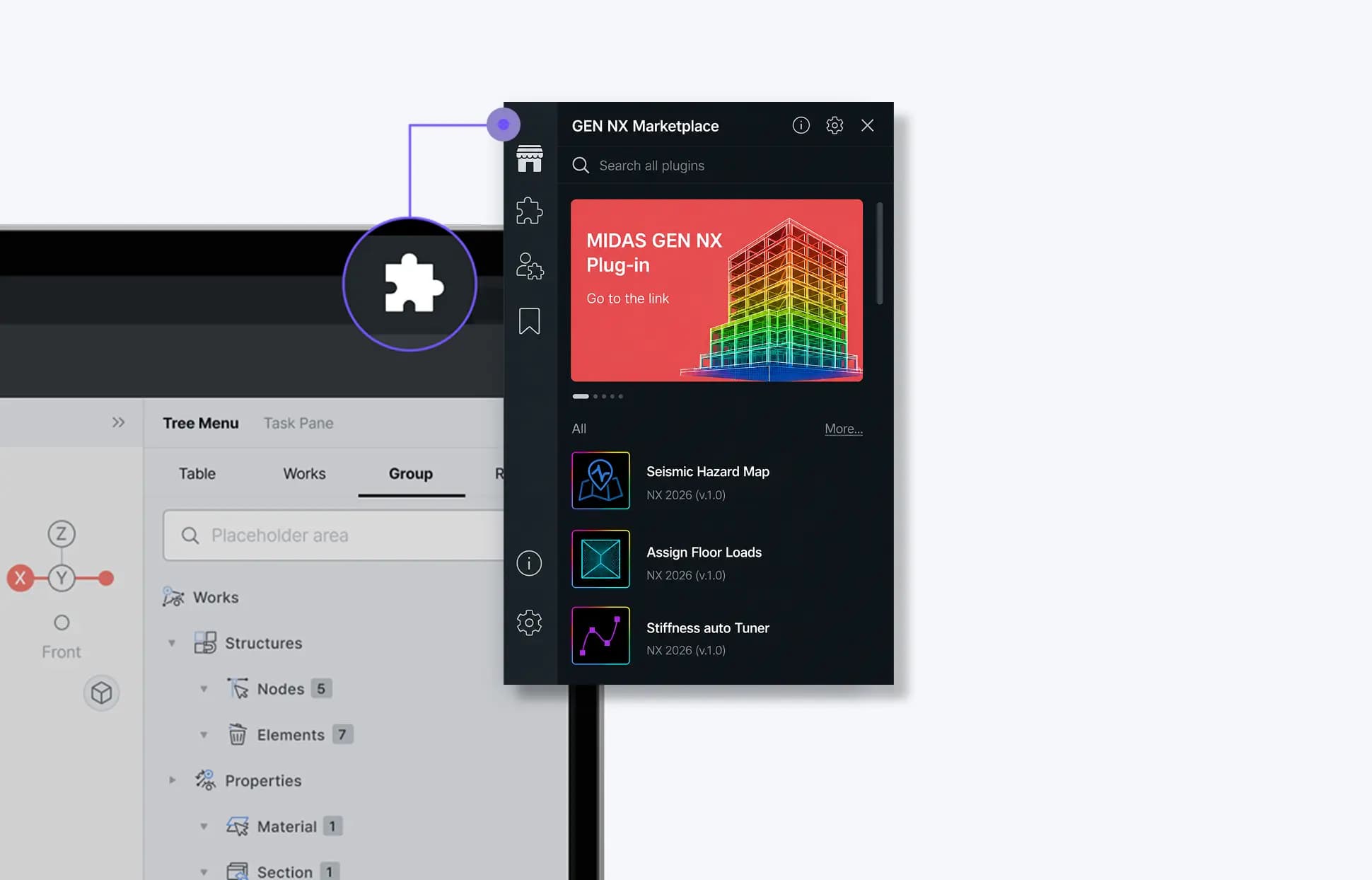
Task: Collapse the Nodes tree node
Action: pyautogui.click(x=204, y=689)
